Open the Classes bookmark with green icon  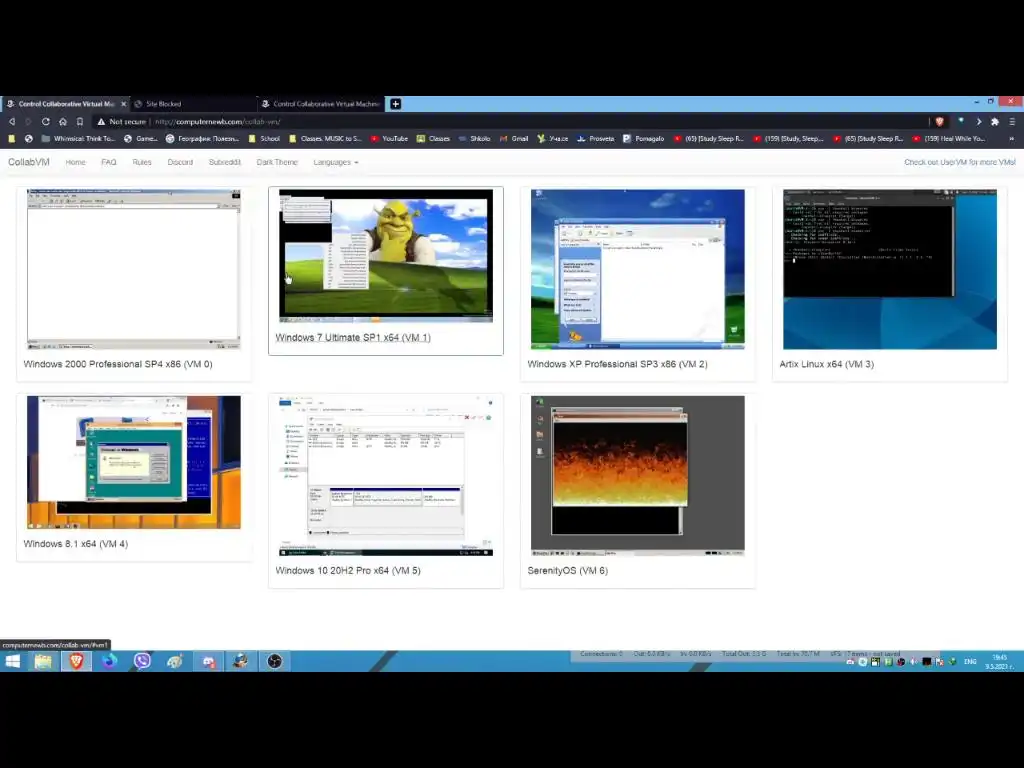coord(434,138)
